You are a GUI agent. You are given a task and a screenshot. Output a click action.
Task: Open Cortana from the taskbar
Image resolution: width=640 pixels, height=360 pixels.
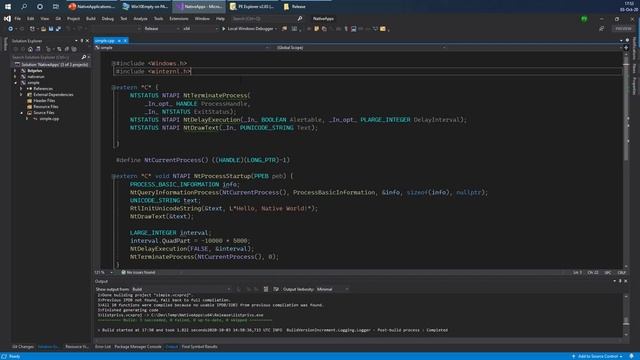click(x=40, y=7)
